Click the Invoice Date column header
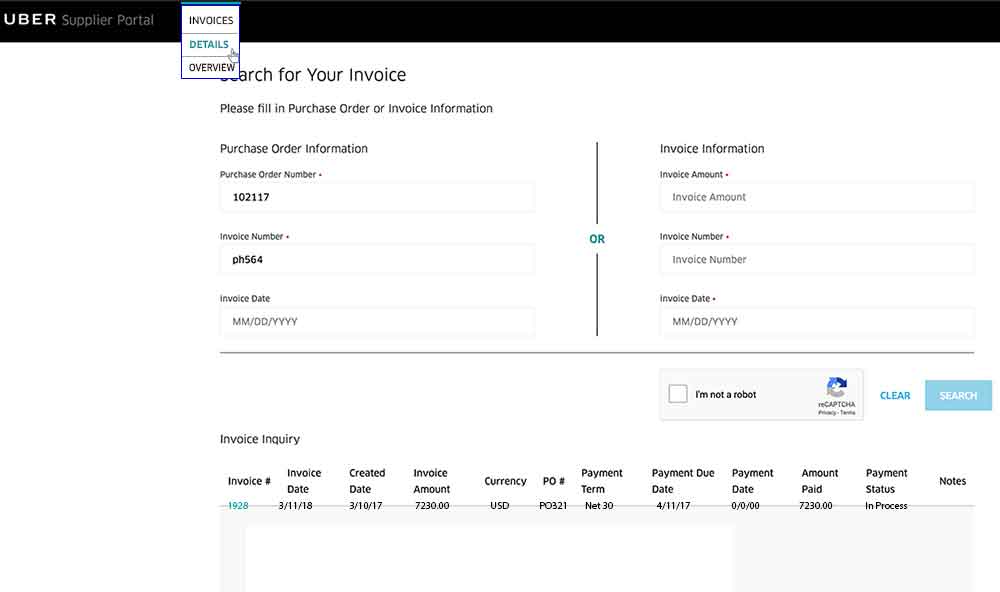Viewport: 1000px width, 592px height. (304, 481)
